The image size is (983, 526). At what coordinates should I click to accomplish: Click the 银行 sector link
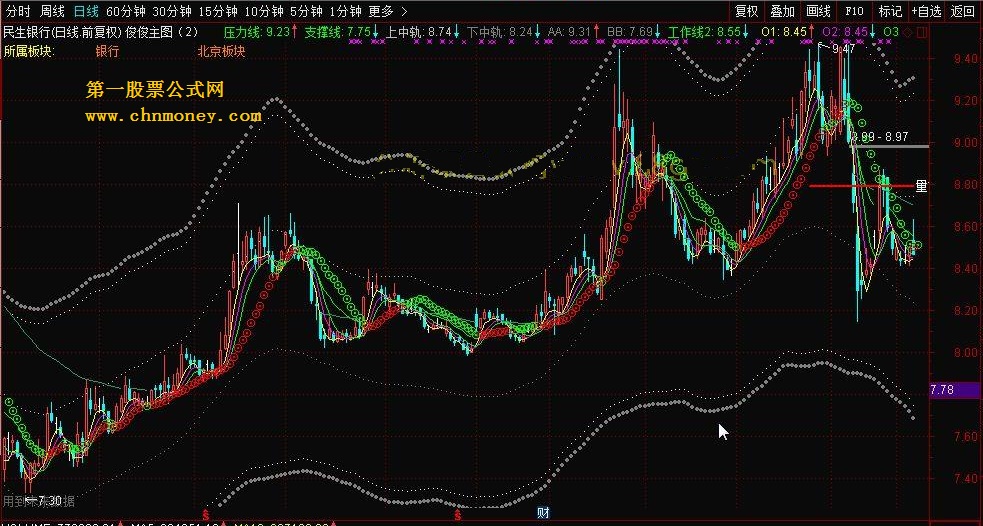coord(107,51)
